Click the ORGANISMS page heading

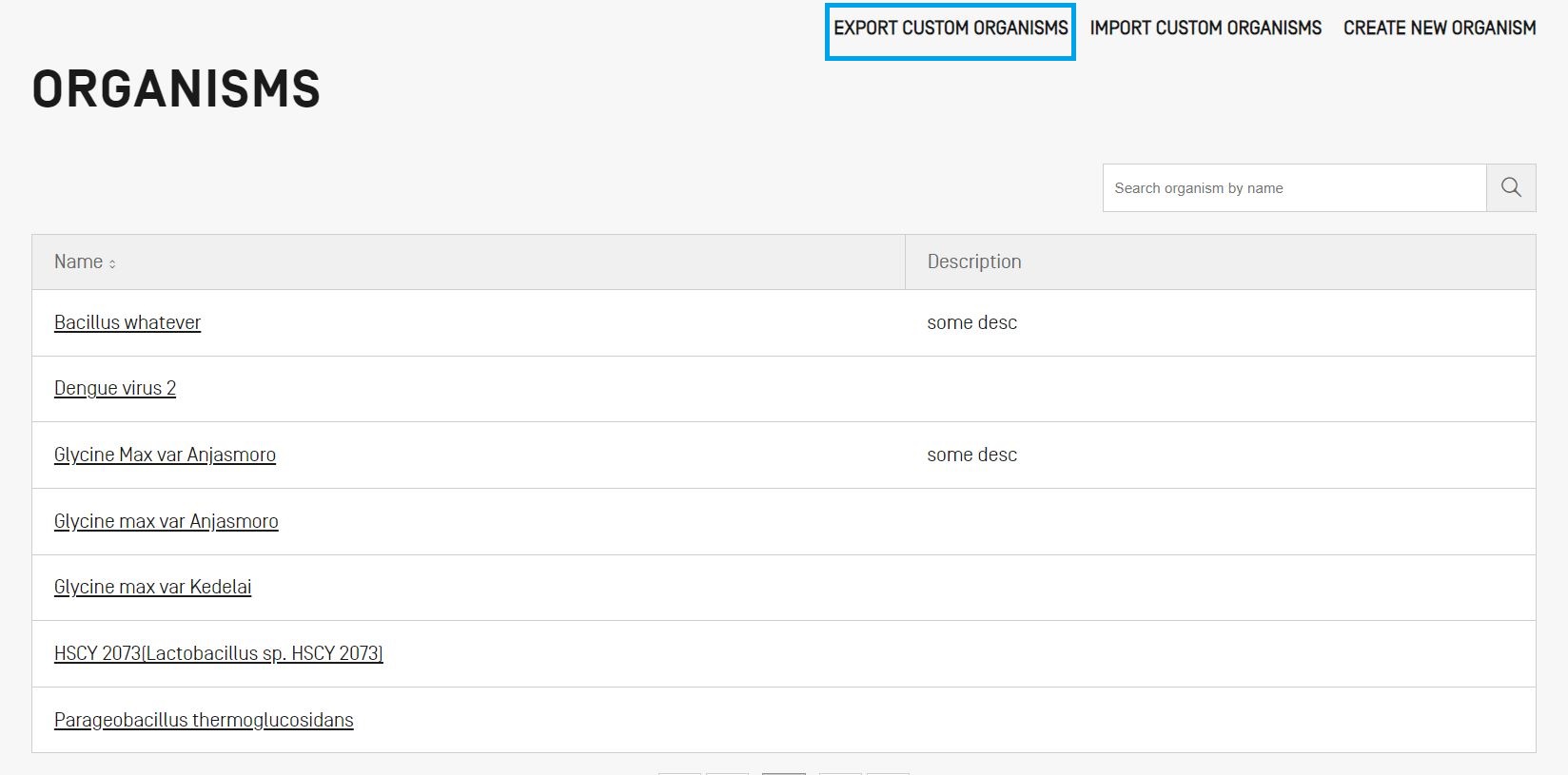click(x=176, y=89)
